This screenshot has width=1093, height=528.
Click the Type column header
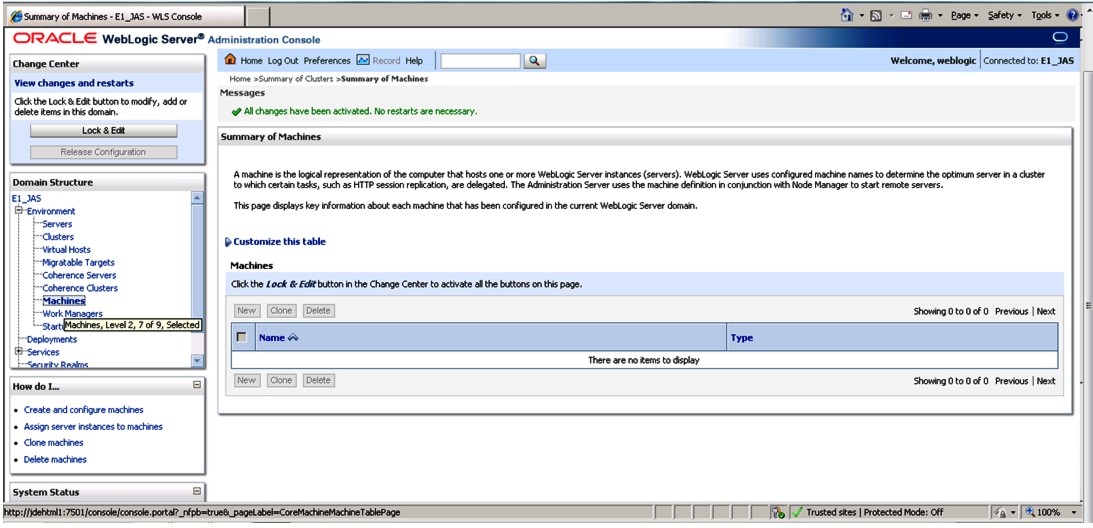pyautogui.click(x=742, y=338)
